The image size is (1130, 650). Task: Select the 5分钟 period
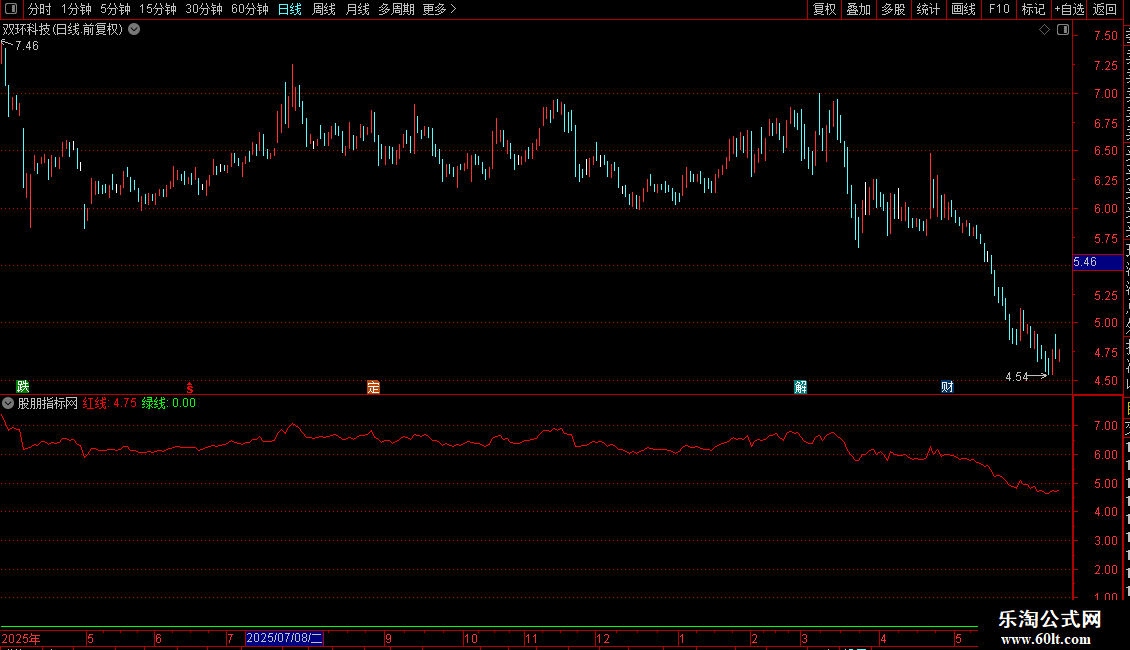pyautogui.click(x=115, y=9)
